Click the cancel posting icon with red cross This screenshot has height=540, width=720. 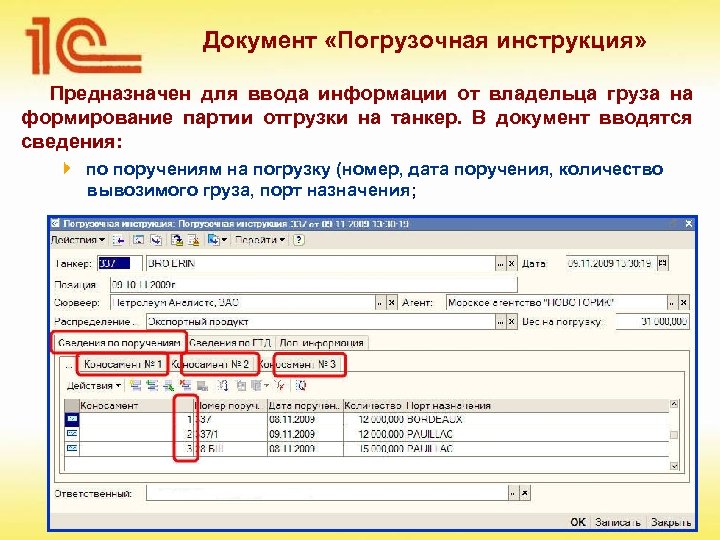[194, 240]
